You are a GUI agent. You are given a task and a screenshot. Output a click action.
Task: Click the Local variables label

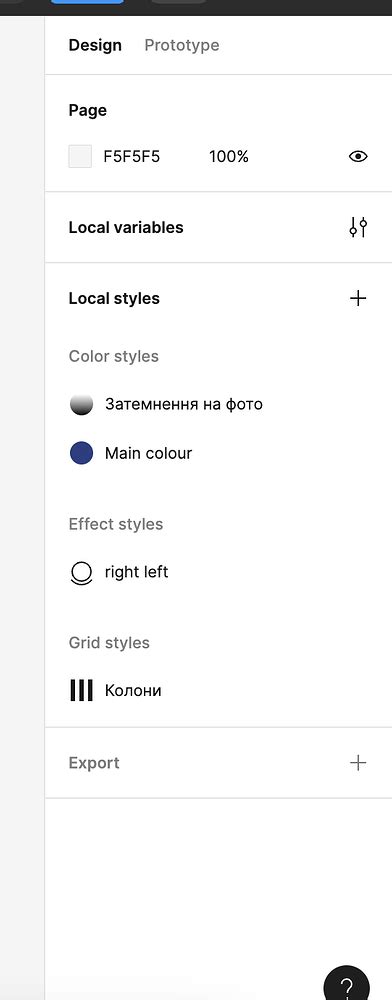126,228
